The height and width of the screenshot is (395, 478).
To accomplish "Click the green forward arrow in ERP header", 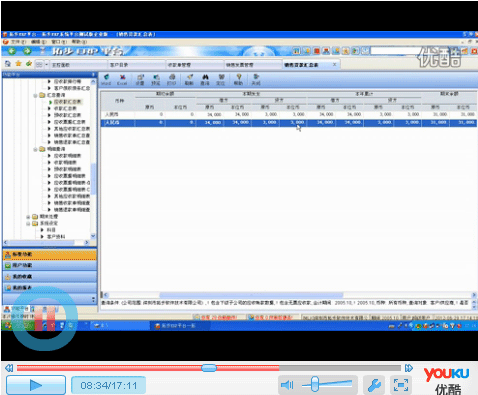I will click(27, 51).
